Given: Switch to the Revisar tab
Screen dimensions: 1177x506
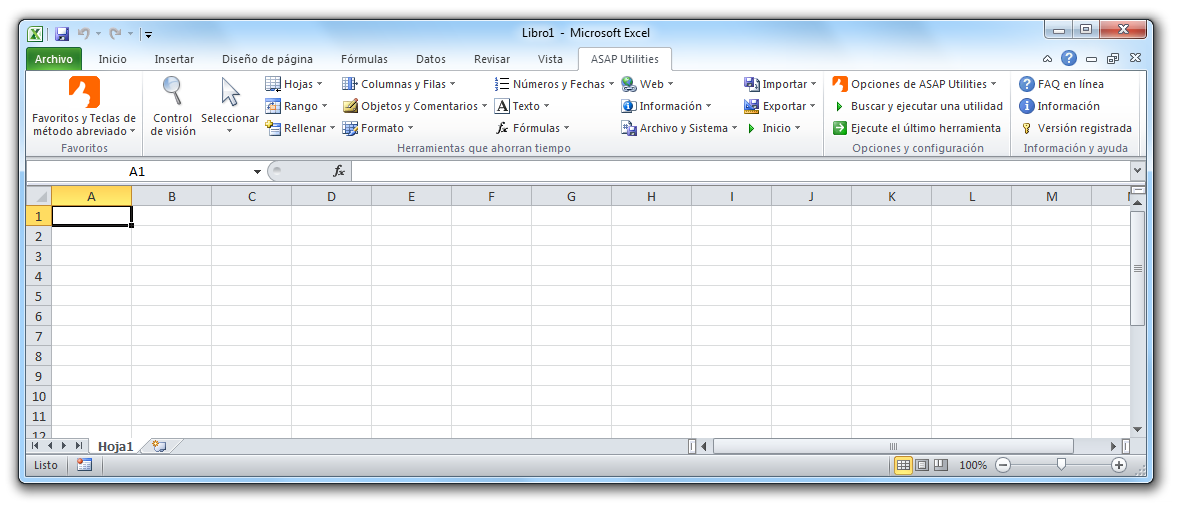Looking at the screenshot, I should [x=492, y=59].
